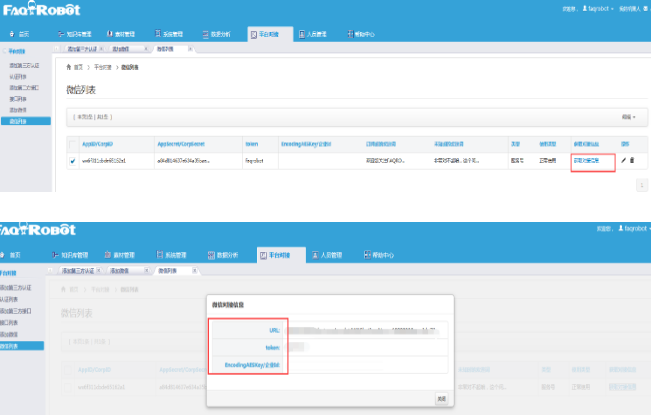Viewport: 651px width, 415px height.
Task: Open 数据分析 menu in lower screenshot
Action: 223,255
